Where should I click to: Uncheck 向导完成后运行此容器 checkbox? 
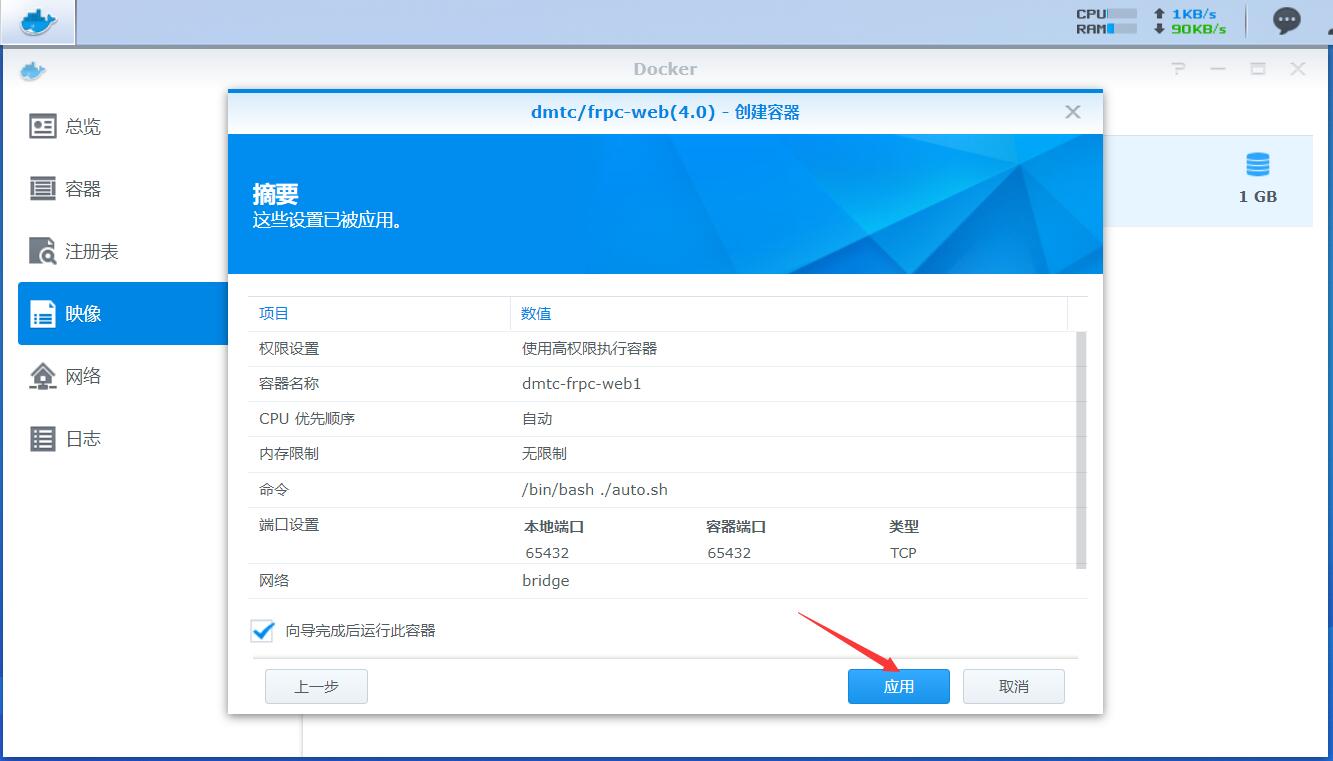[x=263, y=631]
